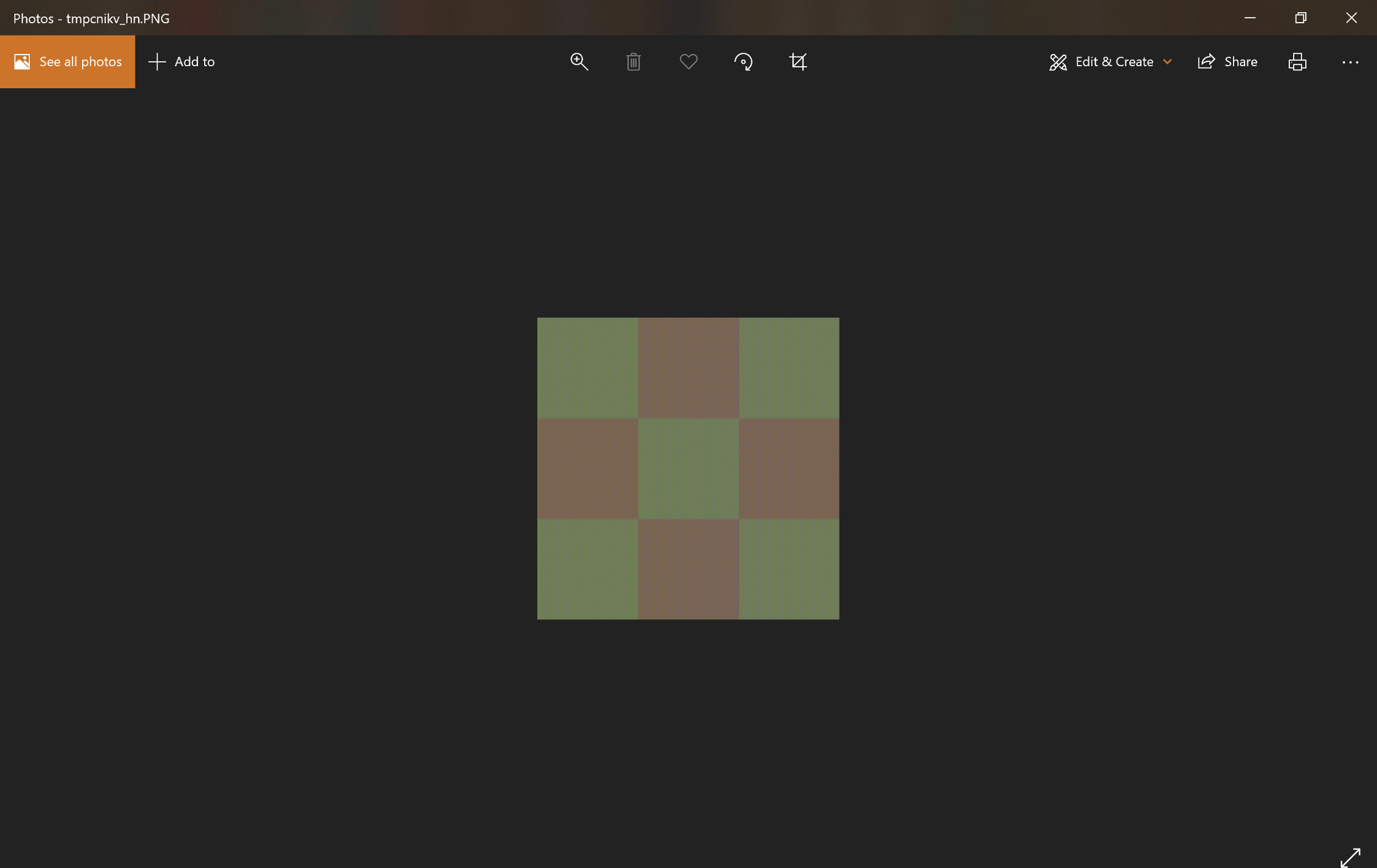This screenshot has width=1377, height=868.
Task: Click the checkerboard image thumbnail
Action: [688, 468]
